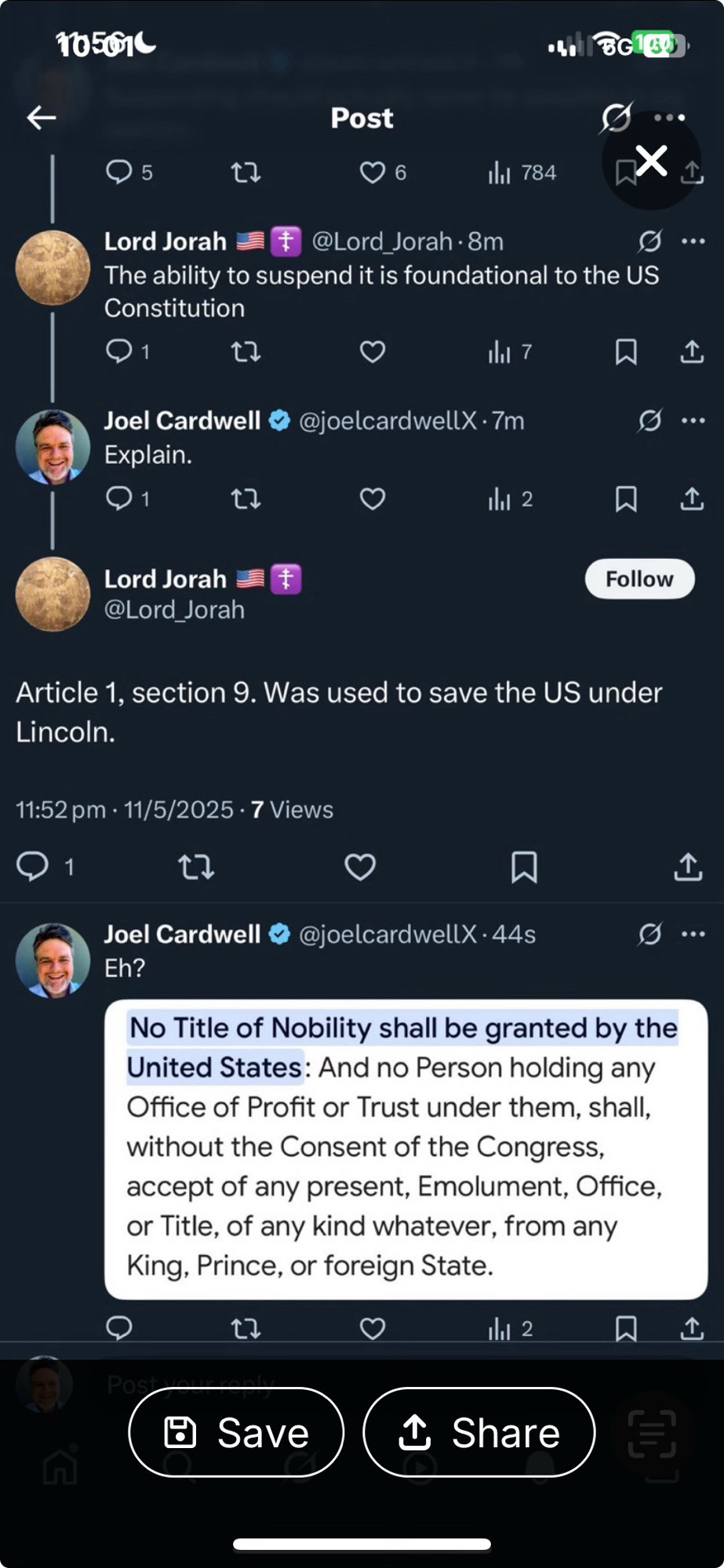Save the screenshot

(x=236, y=1432)
